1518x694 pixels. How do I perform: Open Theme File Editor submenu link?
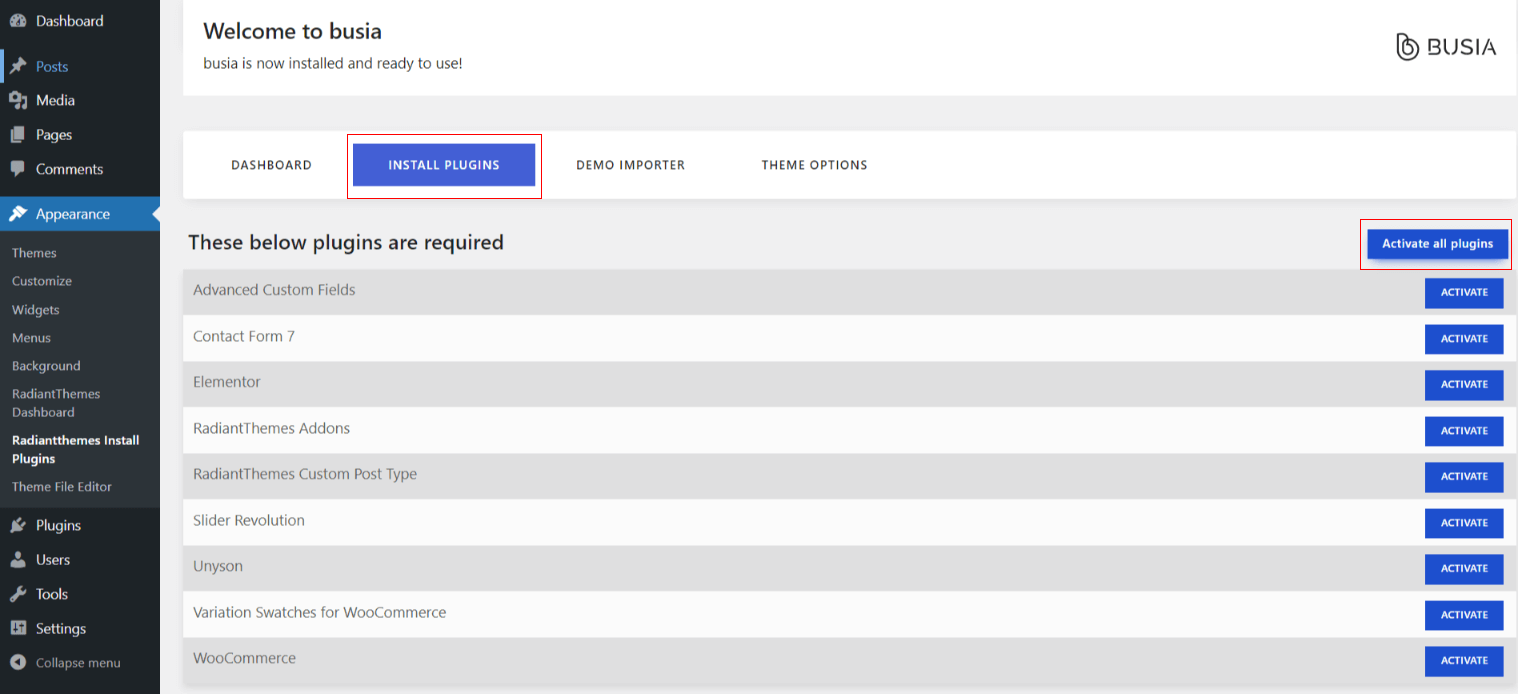(x=62, y=487)
